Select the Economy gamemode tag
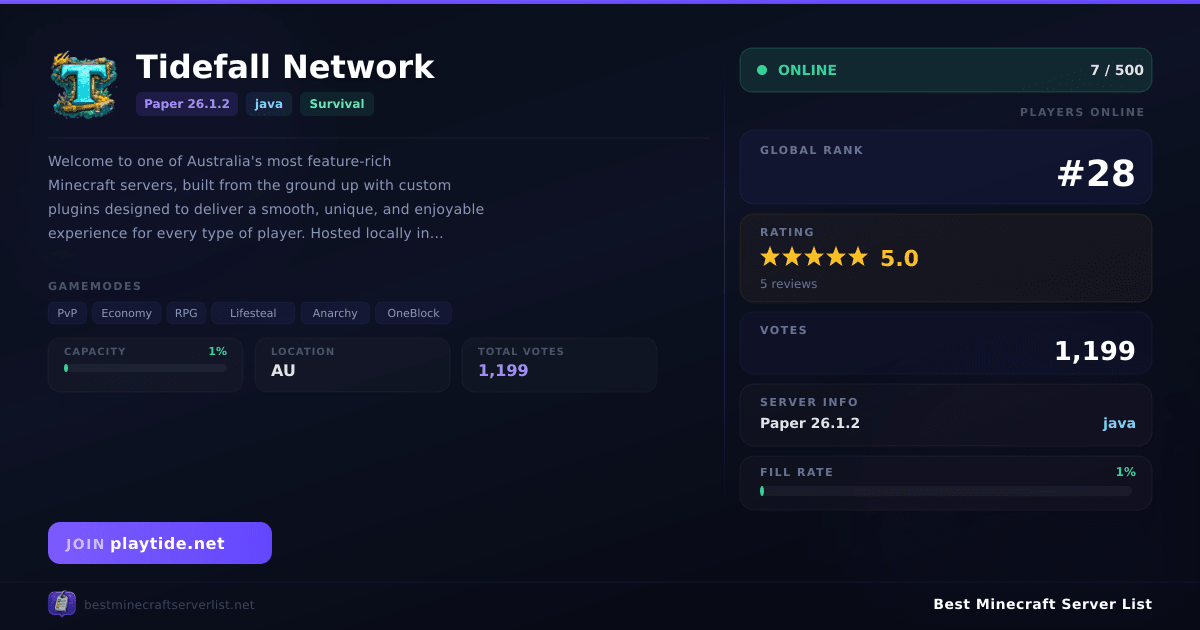 pos(127,313)
